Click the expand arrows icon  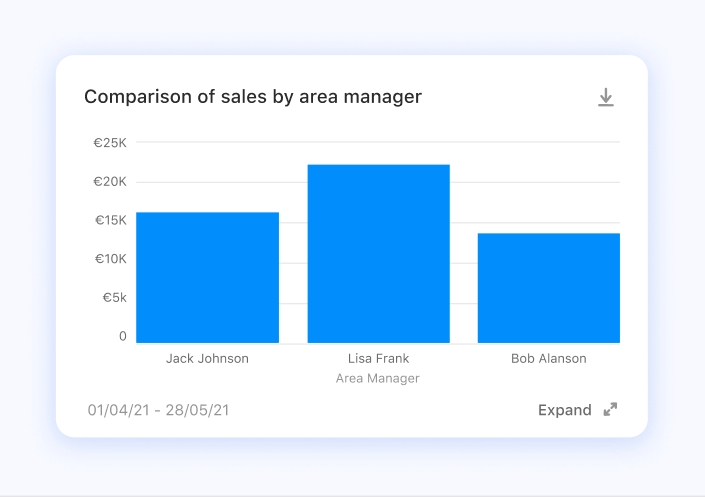[x=610, y=410]
